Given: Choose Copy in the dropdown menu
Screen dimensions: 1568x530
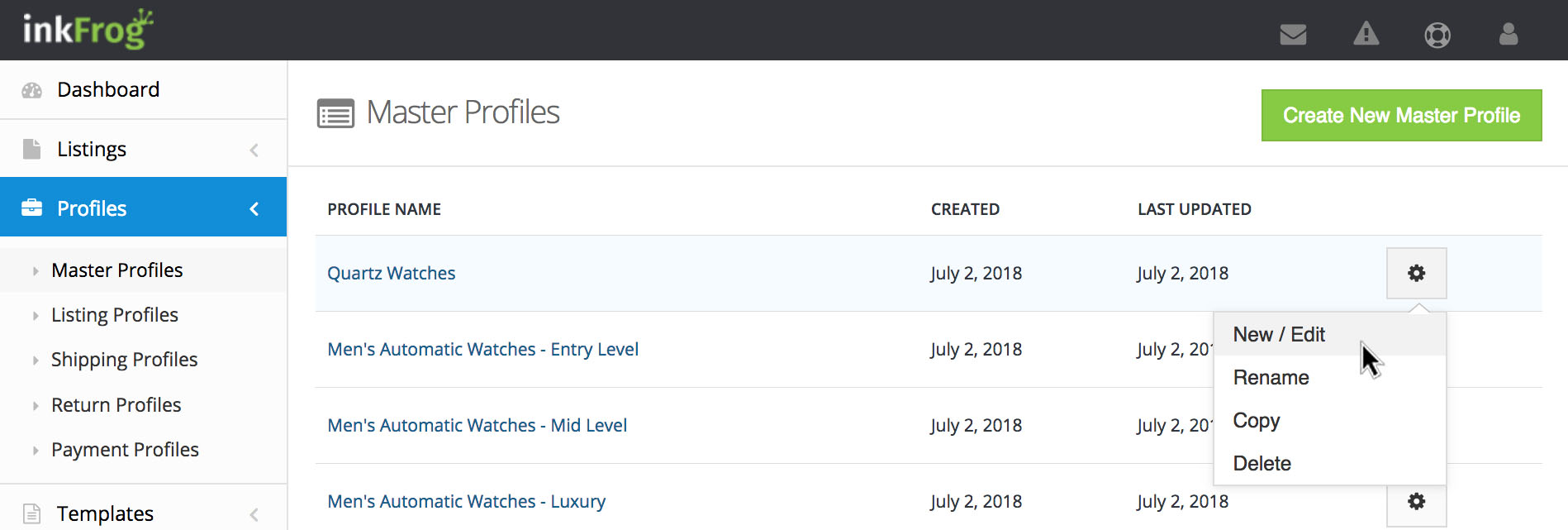Looking at the screenshot, I should click(1256, 421).
